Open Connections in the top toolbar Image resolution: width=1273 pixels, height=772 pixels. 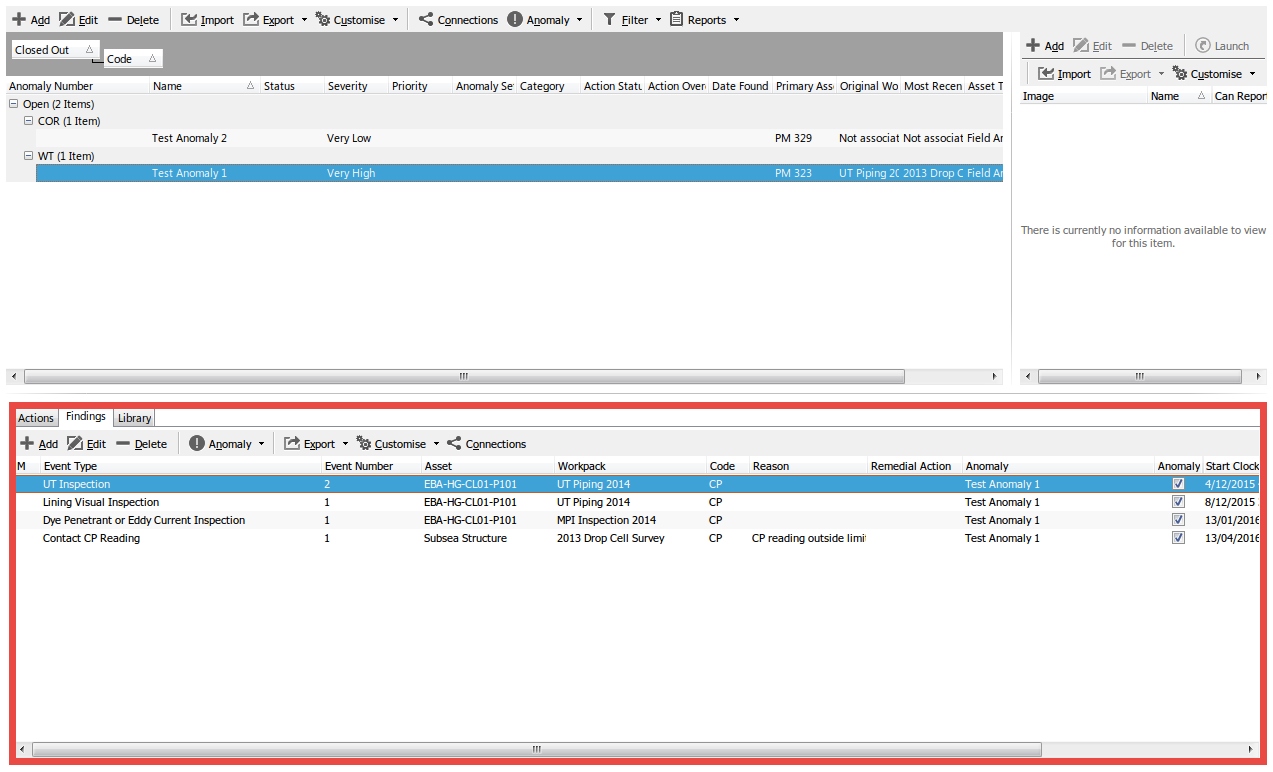(x=457, y=20)
